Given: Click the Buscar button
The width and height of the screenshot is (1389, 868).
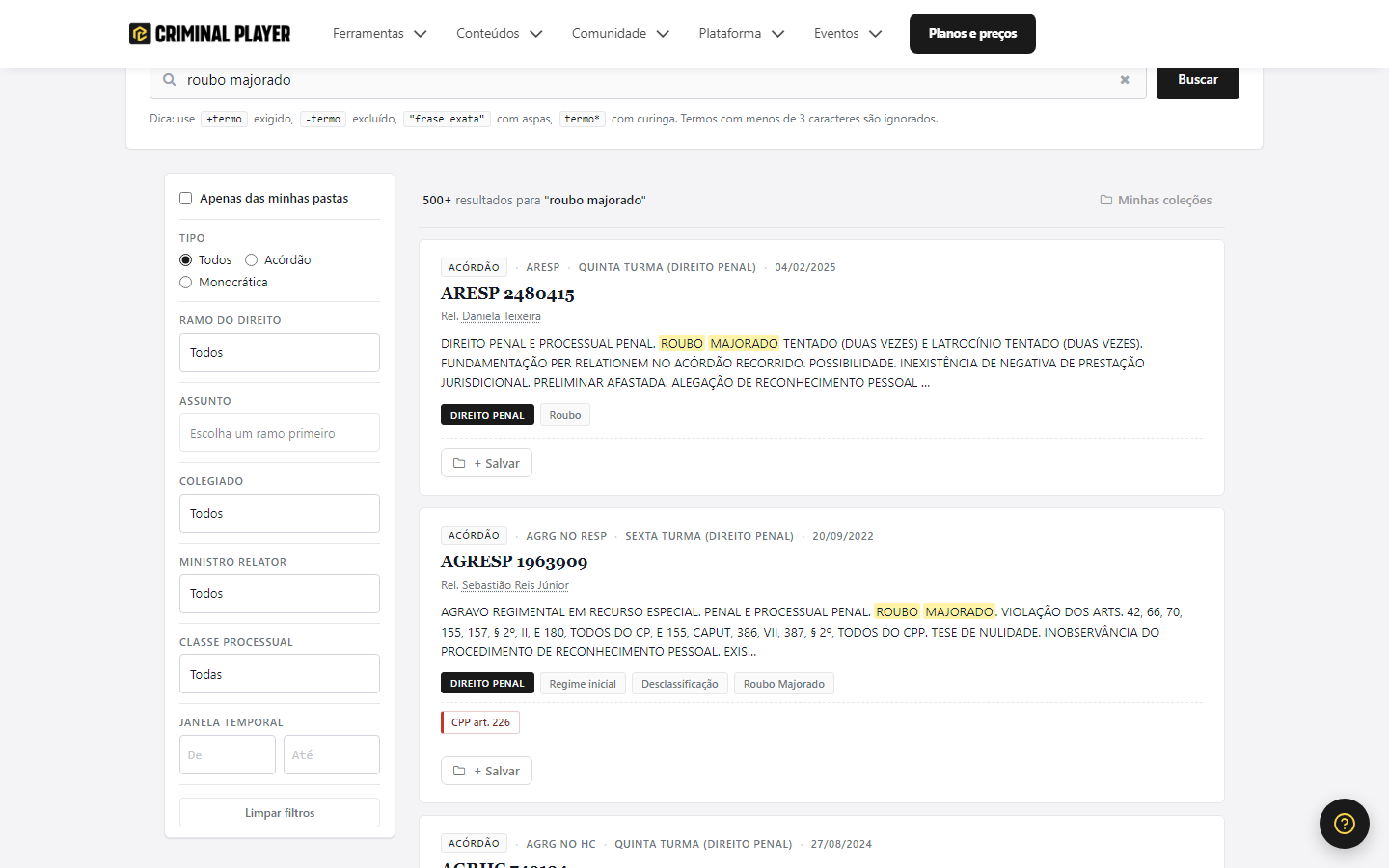Looking at the screenshot, I should coord(1198,80).
